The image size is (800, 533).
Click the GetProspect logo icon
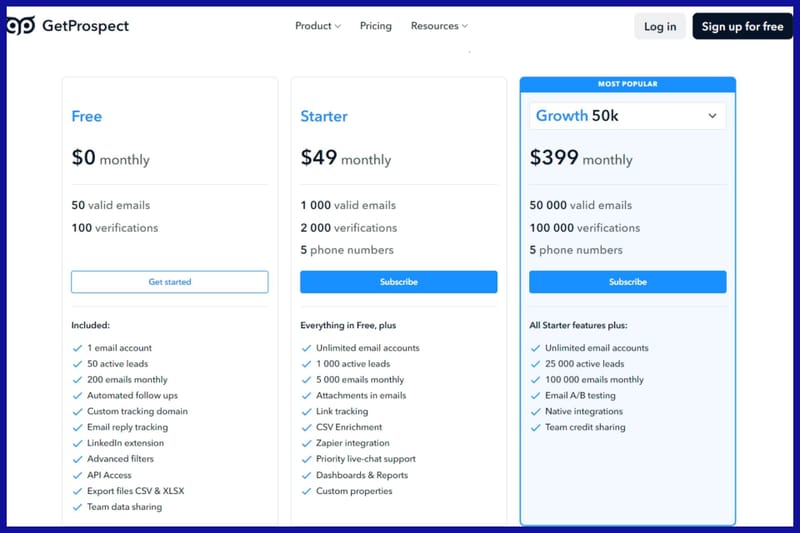[20, 26]
